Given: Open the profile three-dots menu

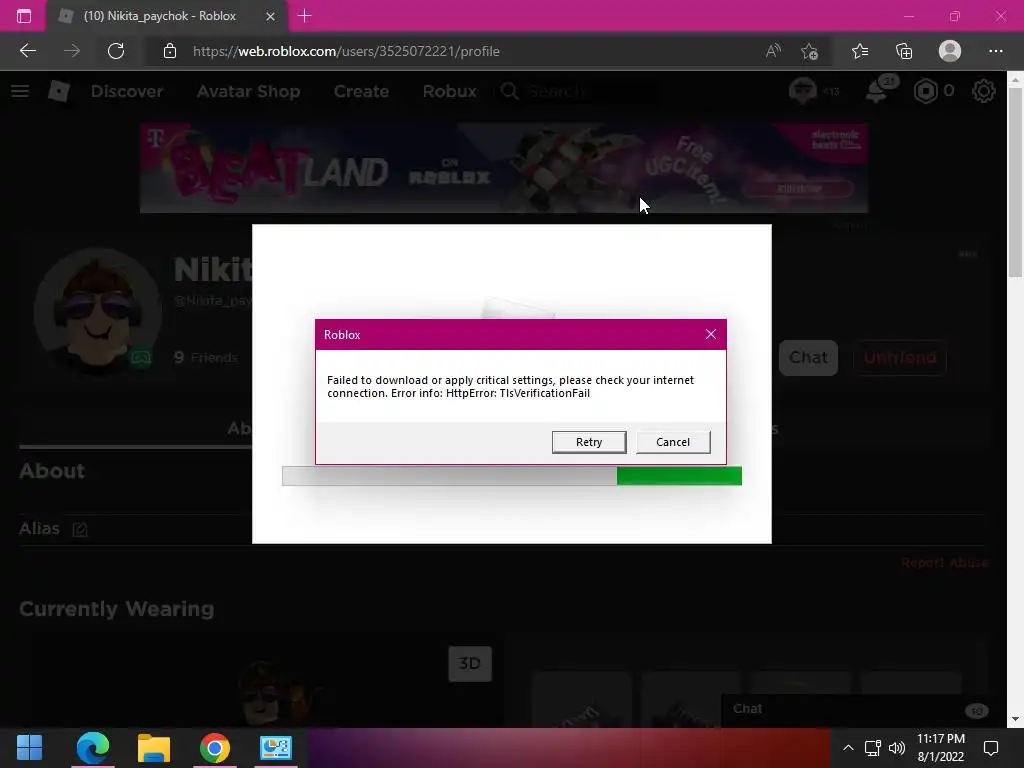Looking at the screenshot, I should tap(968, 254).
